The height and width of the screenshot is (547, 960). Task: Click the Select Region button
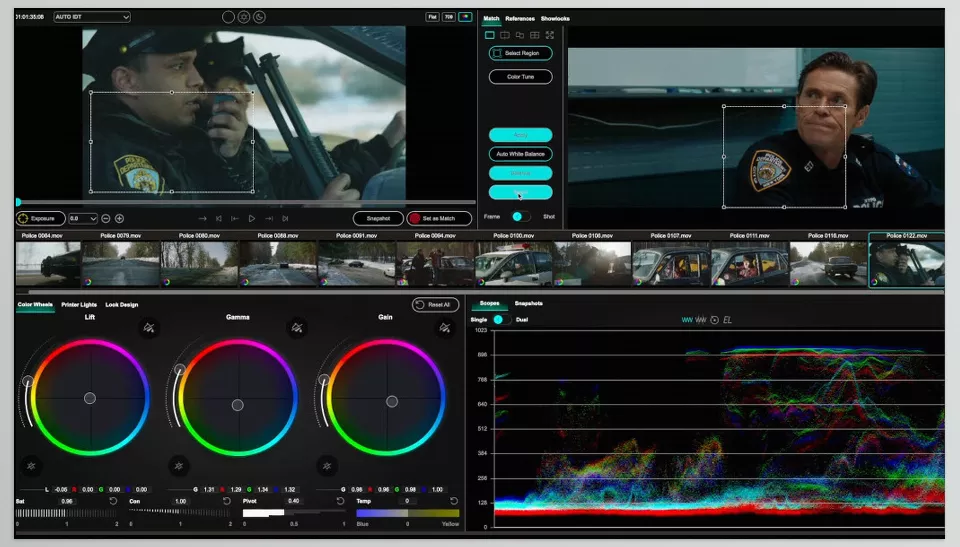520,53
